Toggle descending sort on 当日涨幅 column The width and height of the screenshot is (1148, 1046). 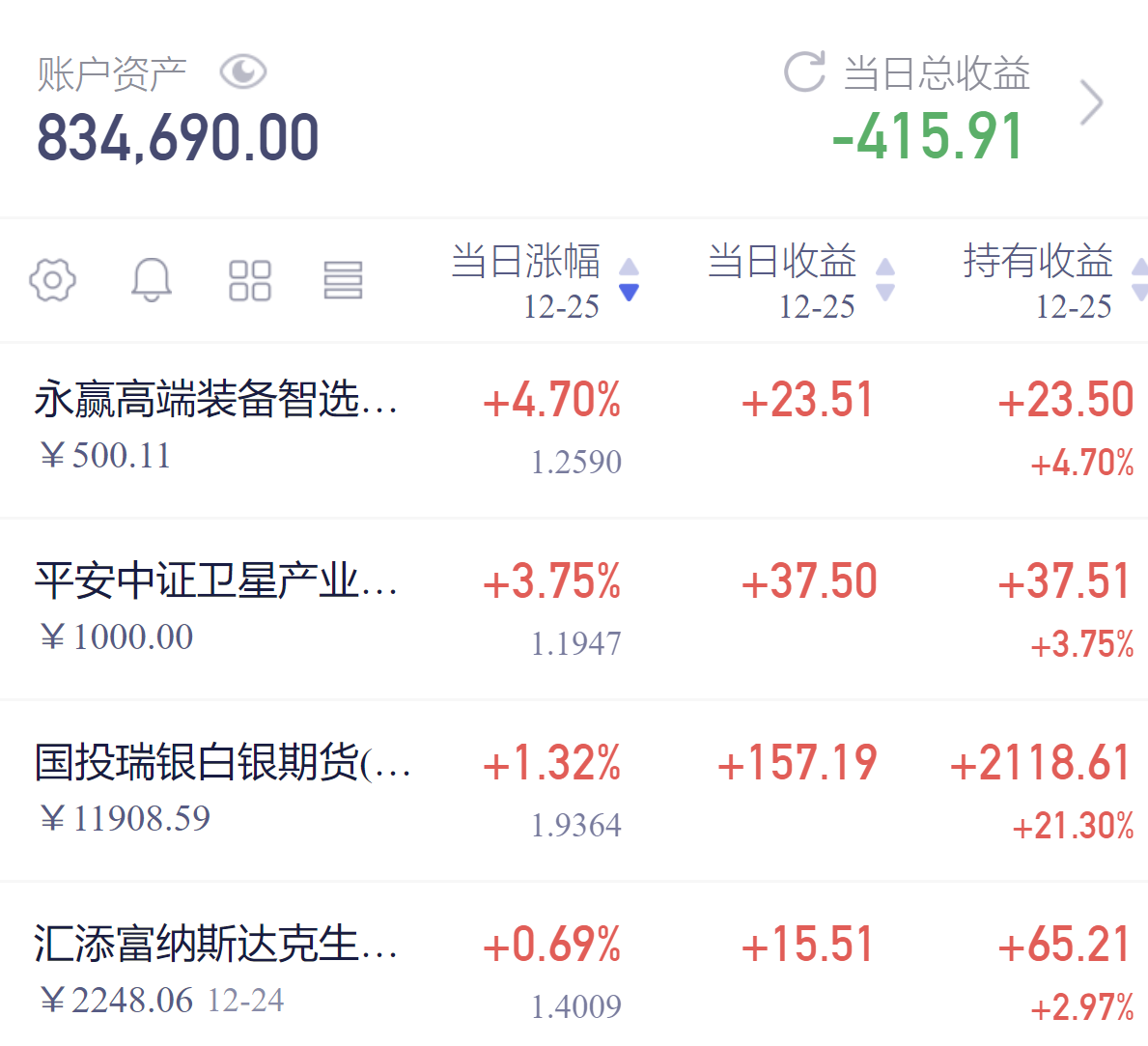(x=628, y=295)
